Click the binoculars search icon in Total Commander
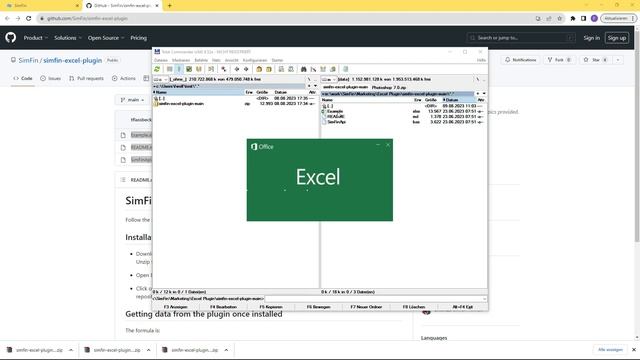The height and width of the screenshot is (360, 640). pyautogui.click(x=303, y=69)
